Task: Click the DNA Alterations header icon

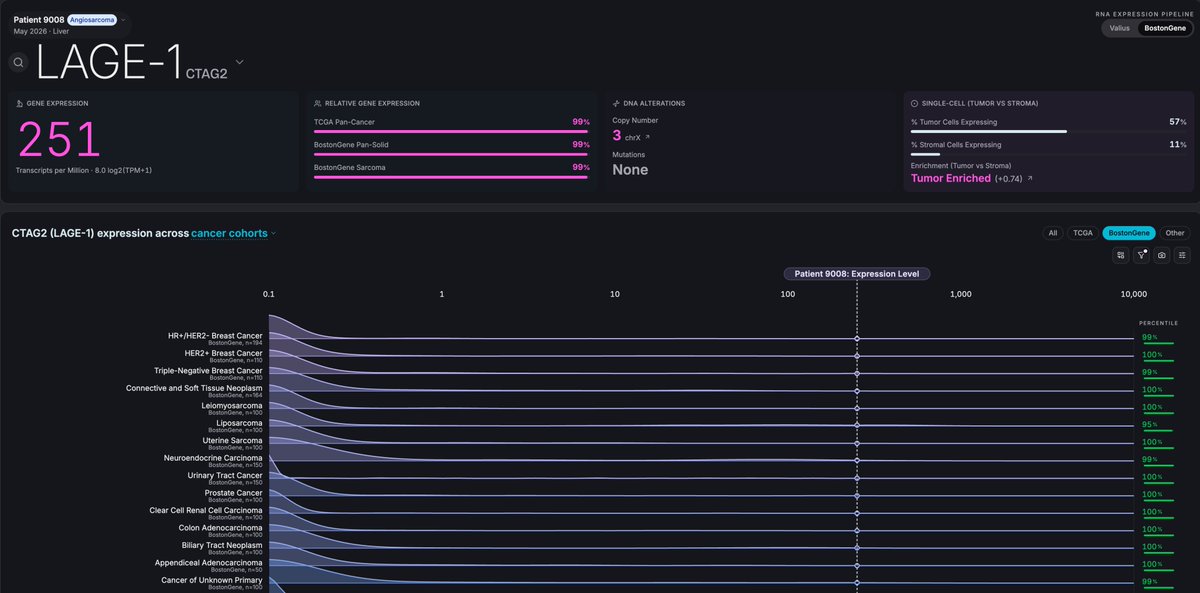Action: 616,103
